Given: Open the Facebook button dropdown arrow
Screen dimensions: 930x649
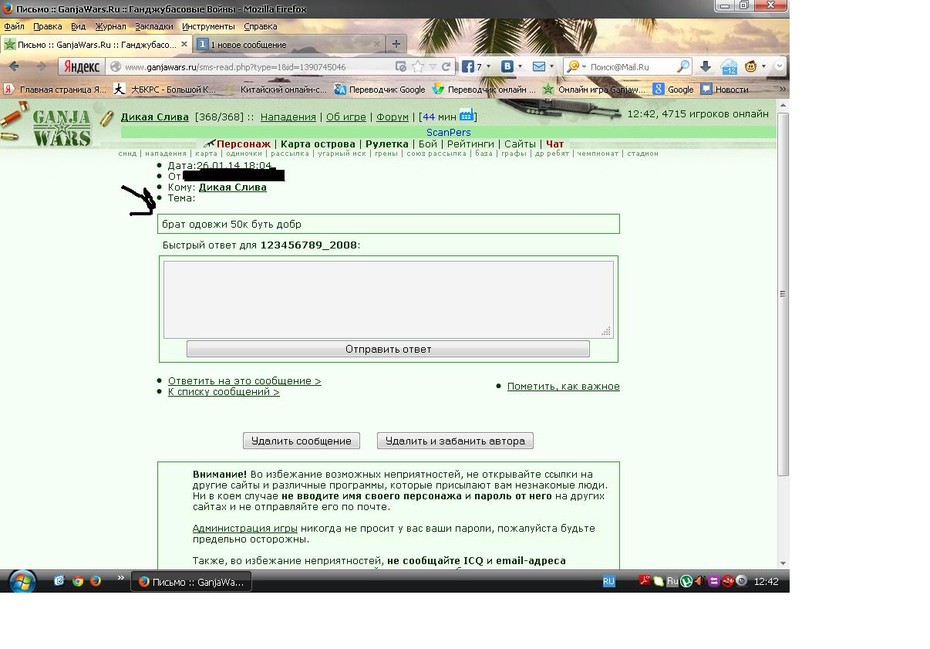Looking at the screenshot, I should click(488, 66).
